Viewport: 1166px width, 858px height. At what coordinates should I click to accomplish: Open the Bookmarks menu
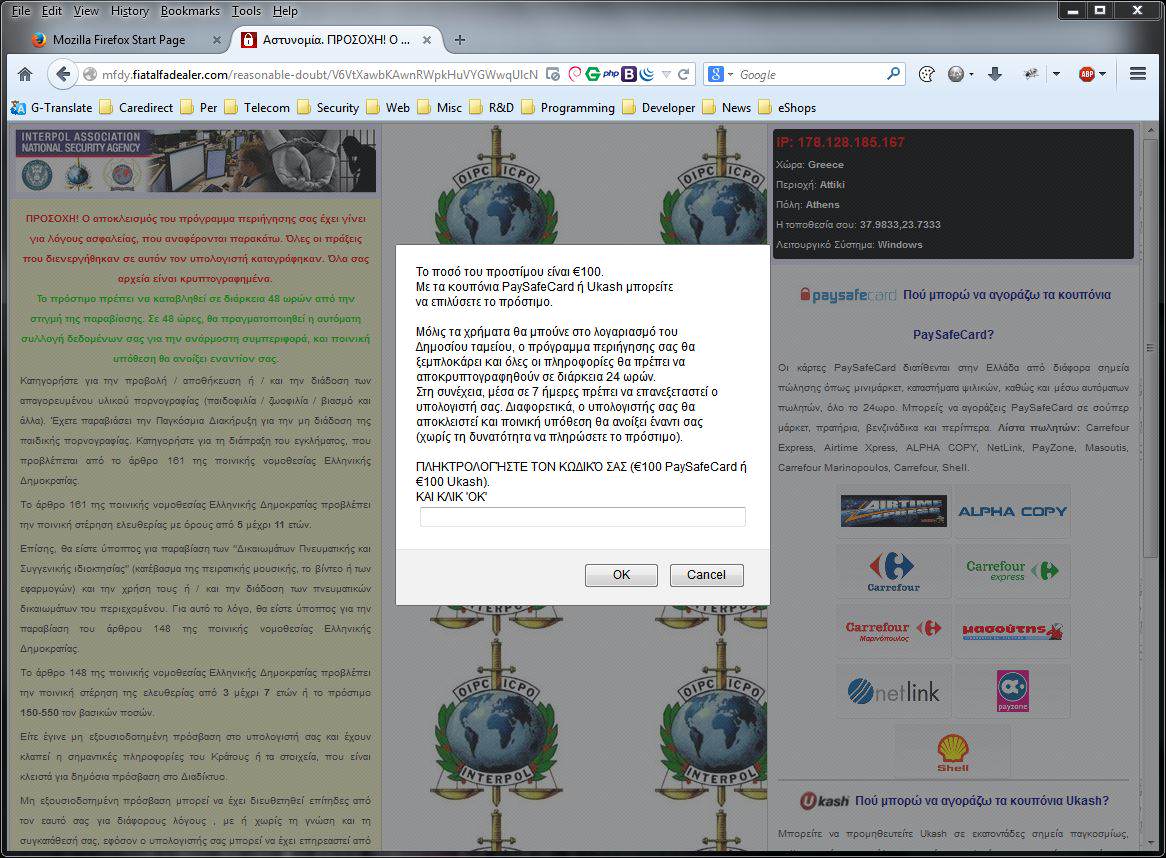[190, 11]
